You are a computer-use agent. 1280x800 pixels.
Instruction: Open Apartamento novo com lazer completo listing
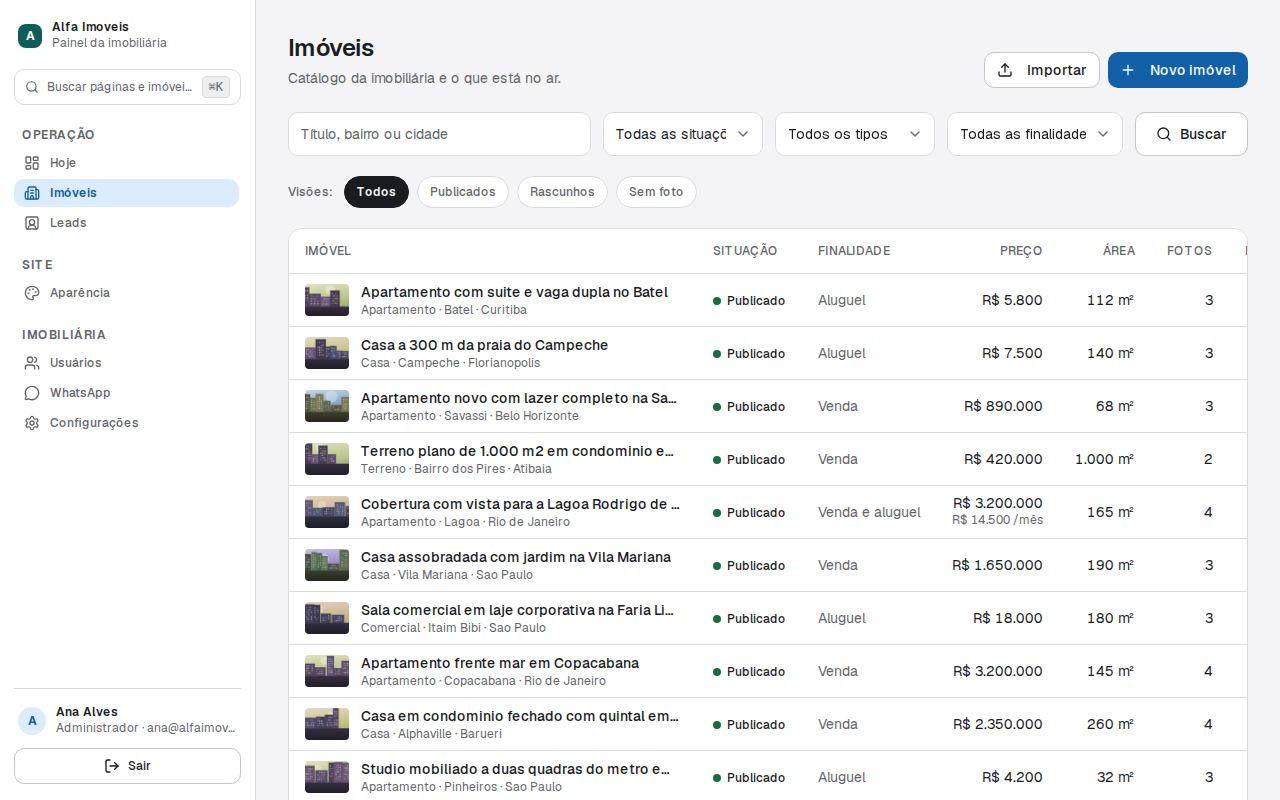pos(519,398)
